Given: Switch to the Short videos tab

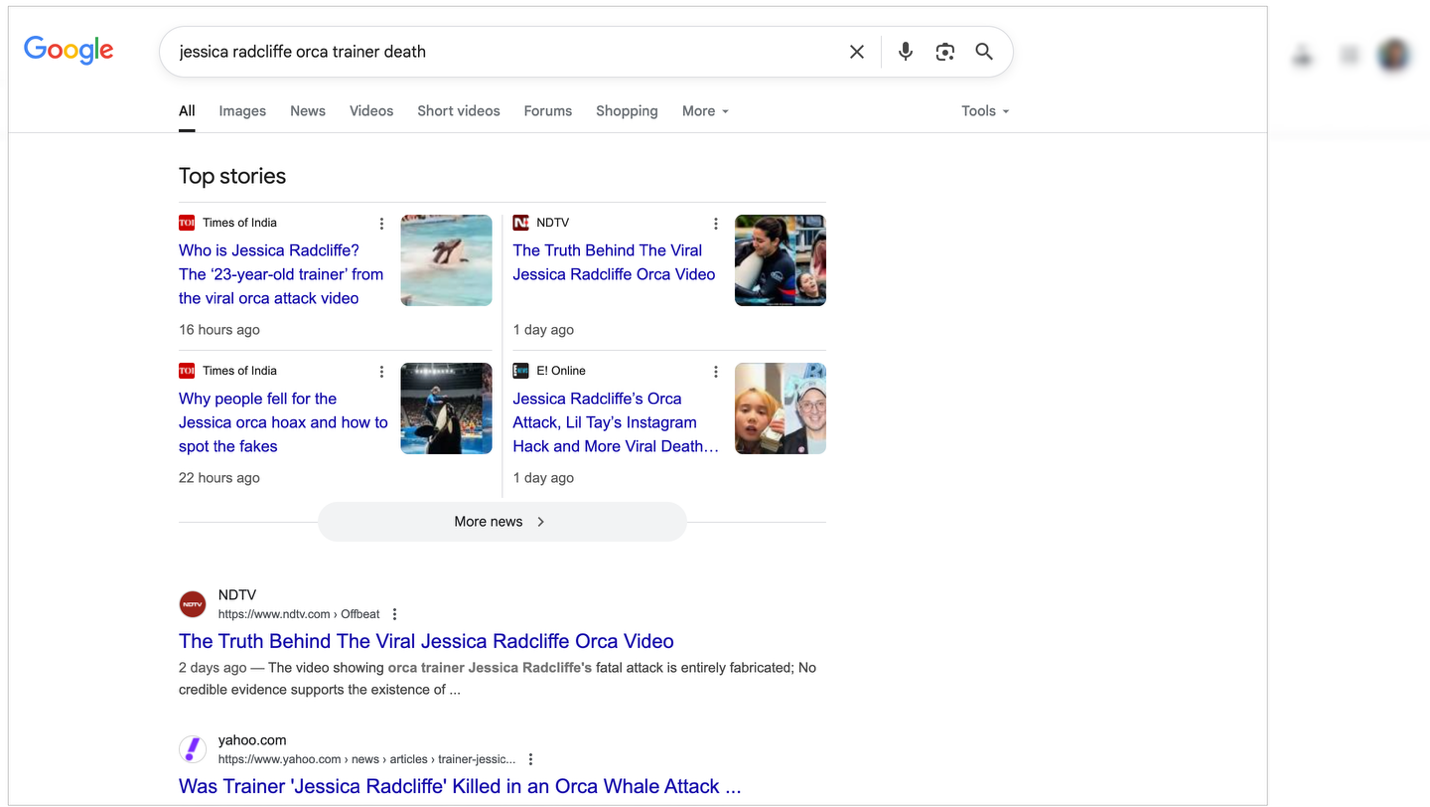Looking at the screenshot, I should click(459, 111).
